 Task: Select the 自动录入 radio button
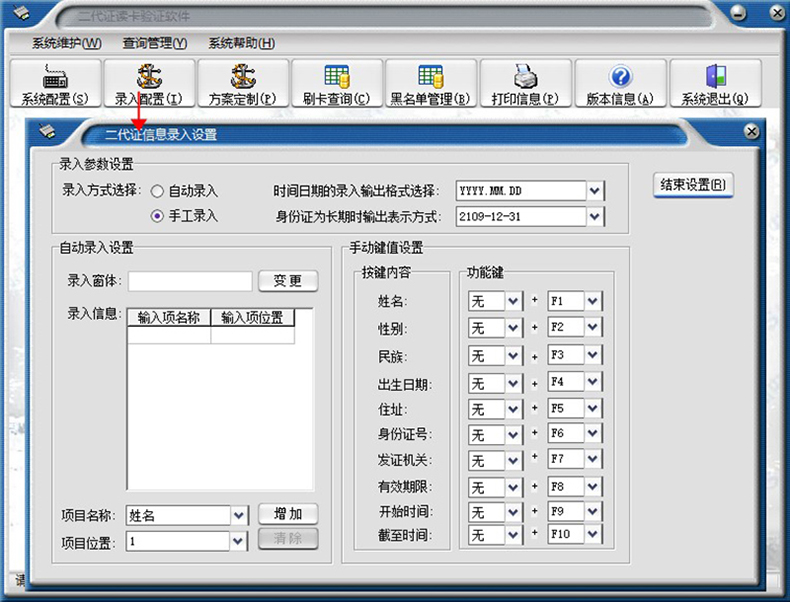pos(157,190)
